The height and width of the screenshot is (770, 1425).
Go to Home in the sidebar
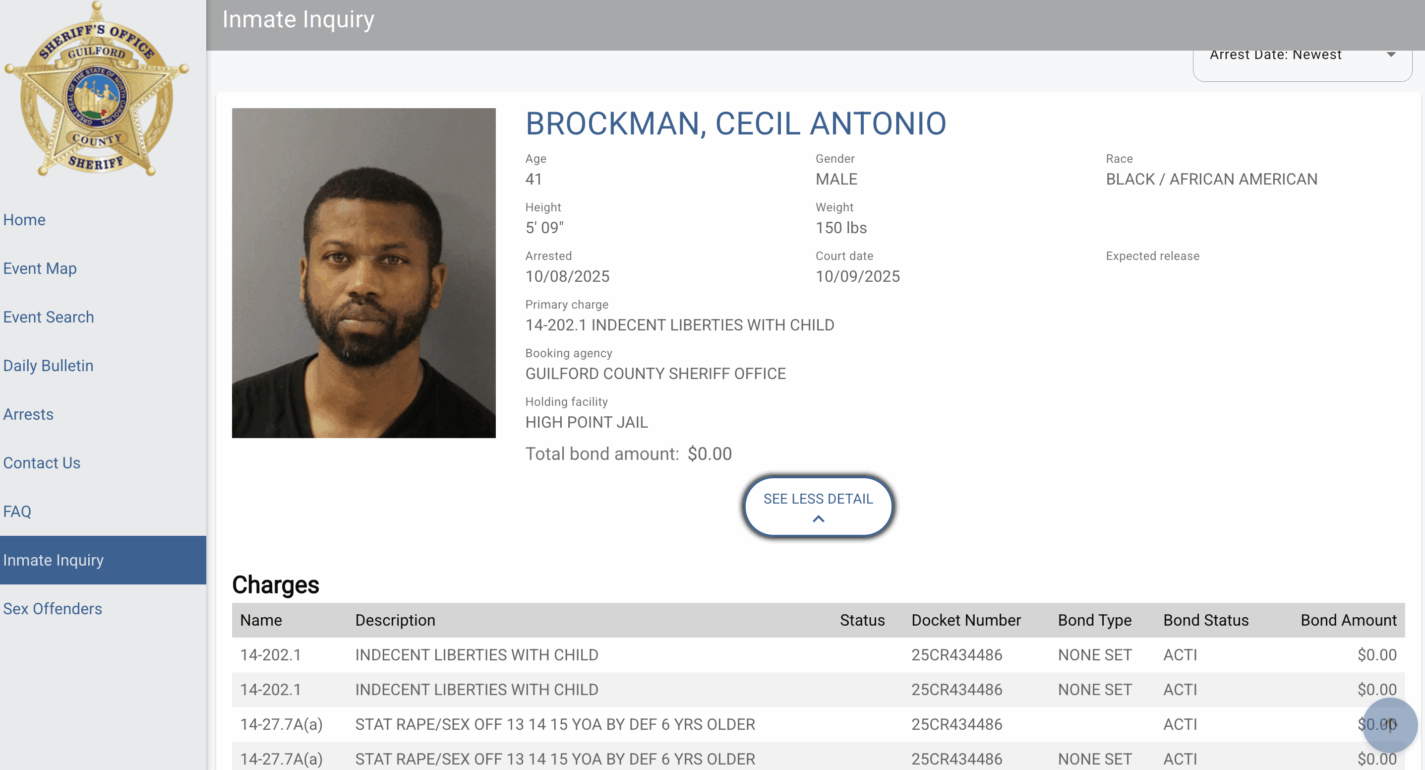tap(24, 220)
